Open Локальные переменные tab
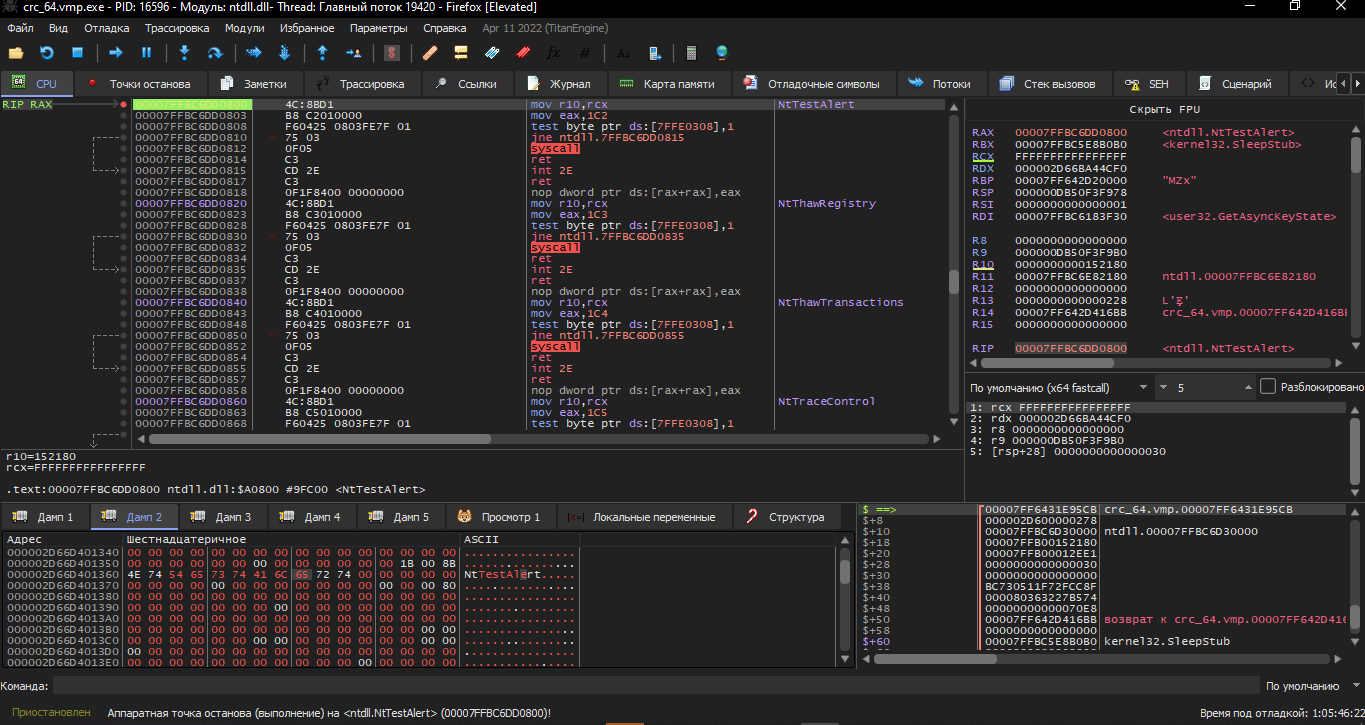The width and height of the screenshot is (1365, 725). [x=642, y=517]
